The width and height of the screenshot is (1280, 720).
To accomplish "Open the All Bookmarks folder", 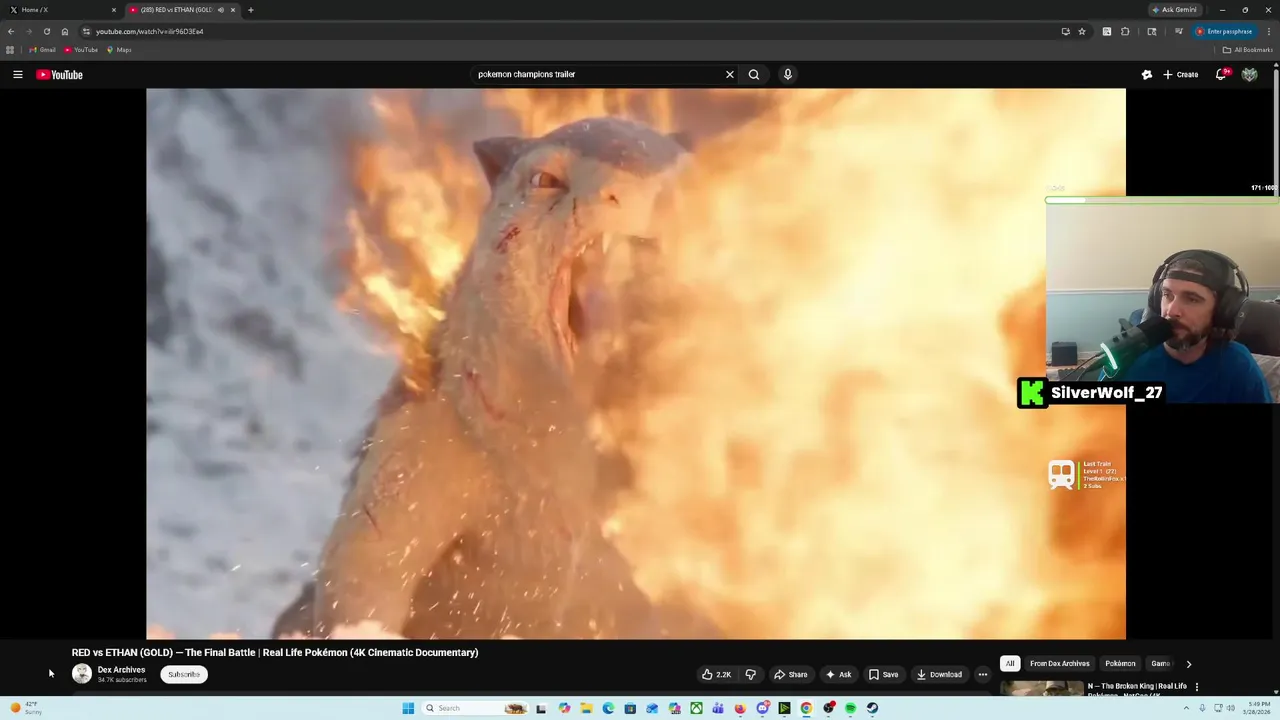I will click(x=1247, y=50).
